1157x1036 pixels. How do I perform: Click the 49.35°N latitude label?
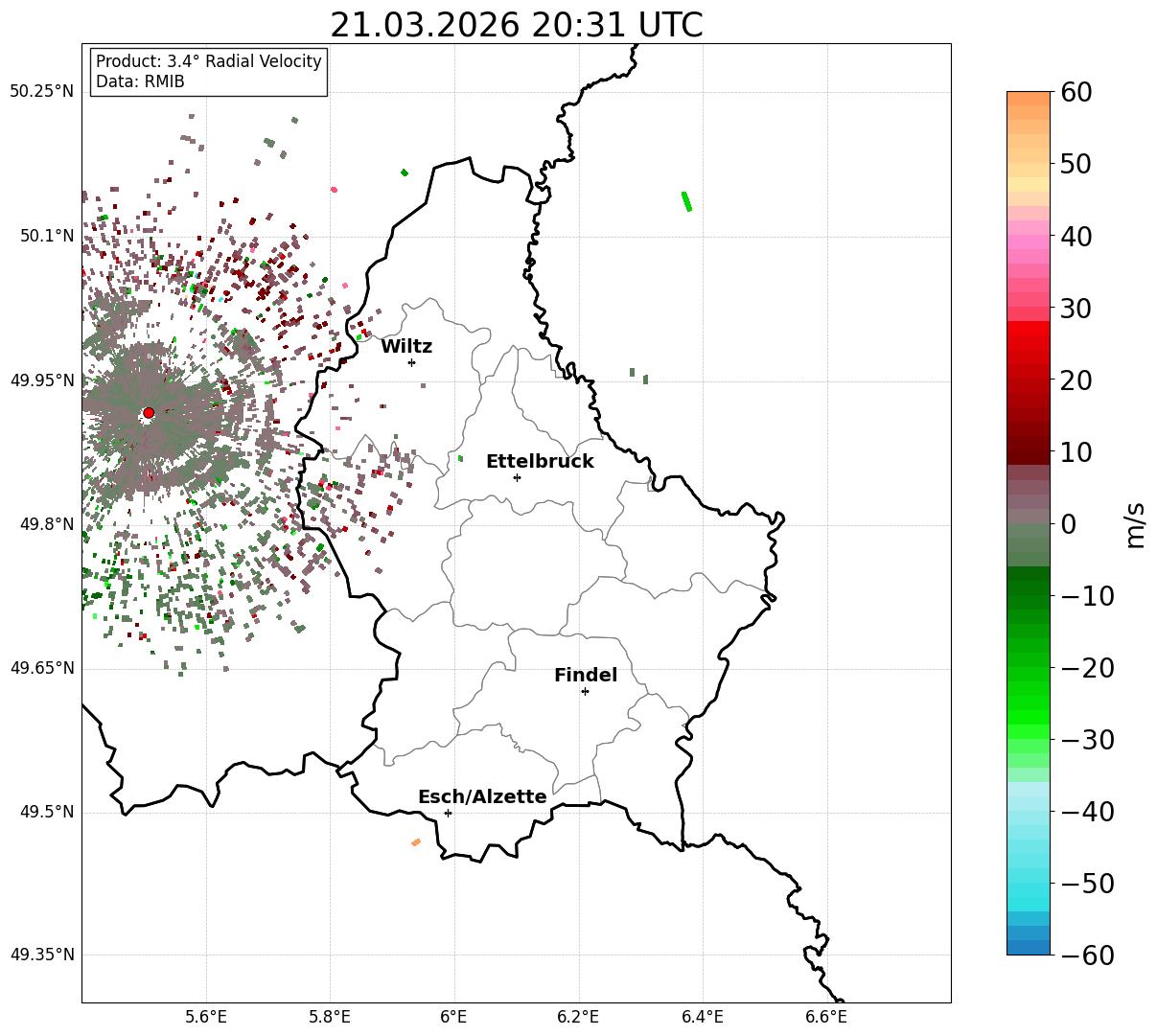(42, 955)
